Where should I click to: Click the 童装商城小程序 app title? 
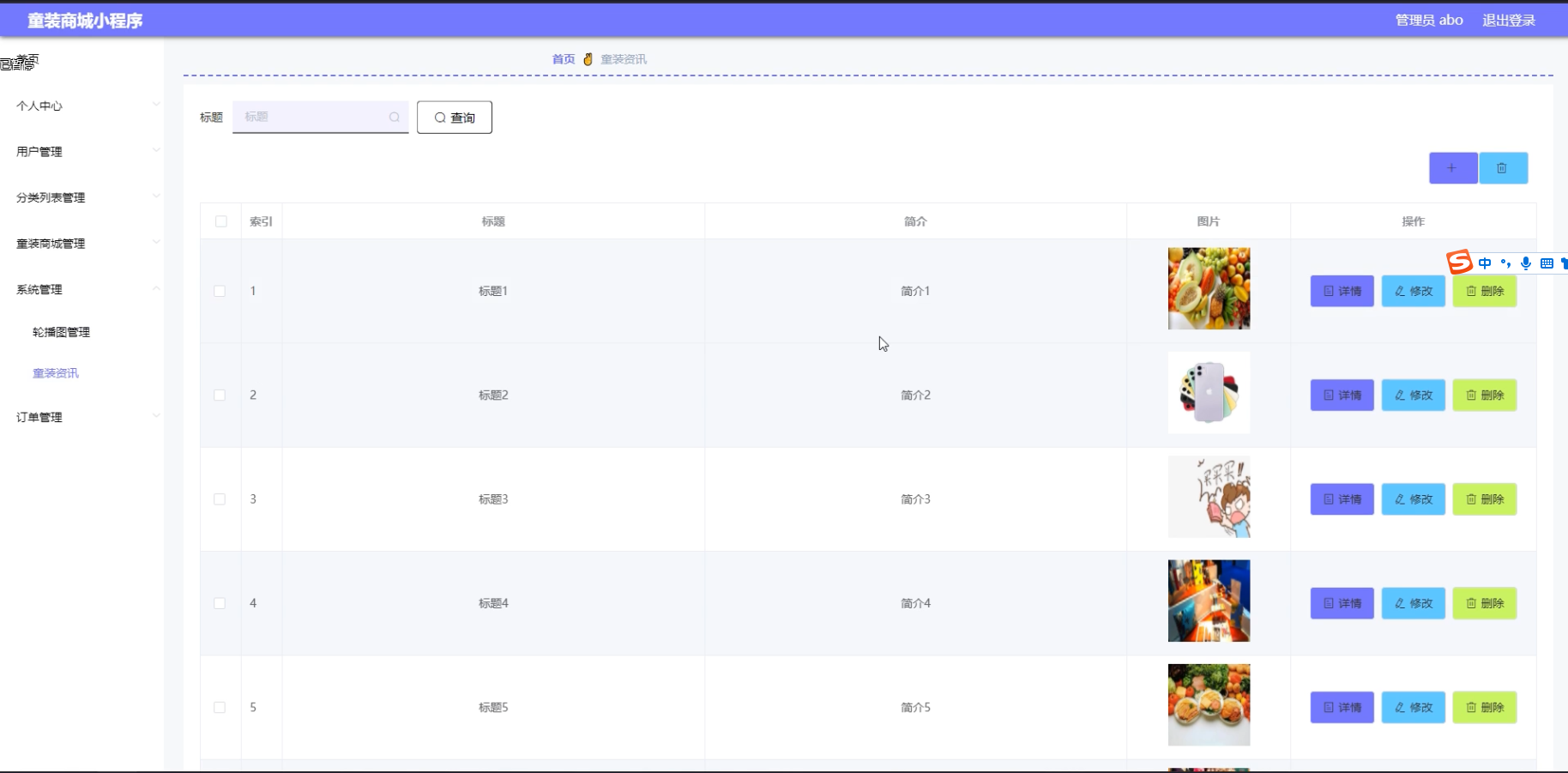(x=85, y=21)
